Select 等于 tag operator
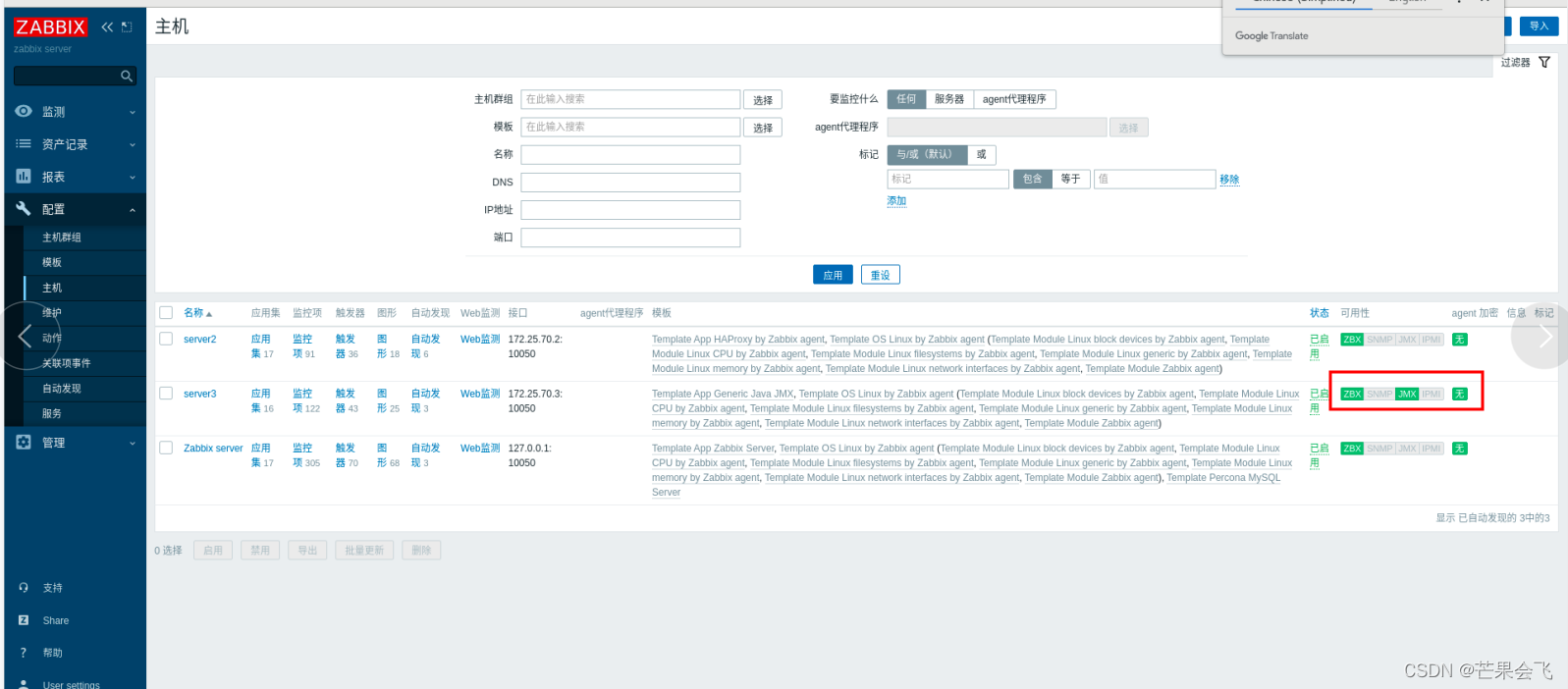The image size is (1568, 689). (x=1070, y=179)
